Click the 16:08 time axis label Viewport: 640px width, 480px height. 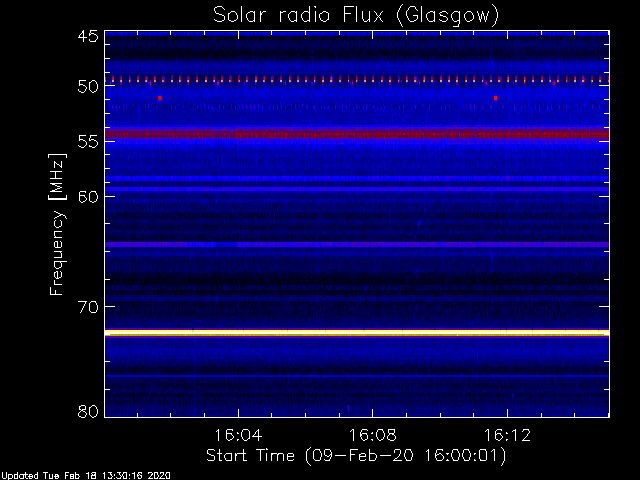tap(372, 435)
